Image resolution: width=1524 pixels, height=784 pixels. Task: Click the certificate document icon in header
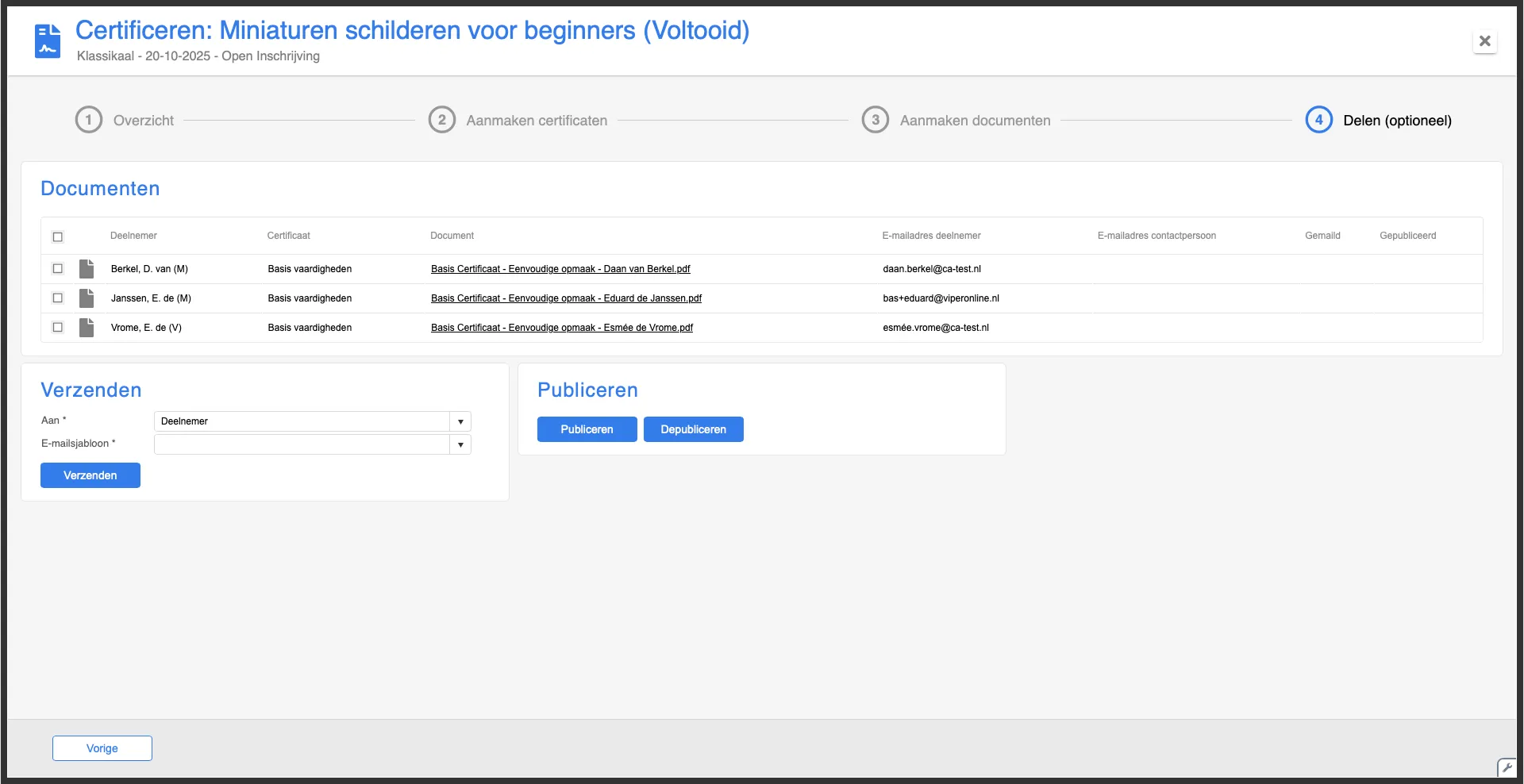[48, 41]
